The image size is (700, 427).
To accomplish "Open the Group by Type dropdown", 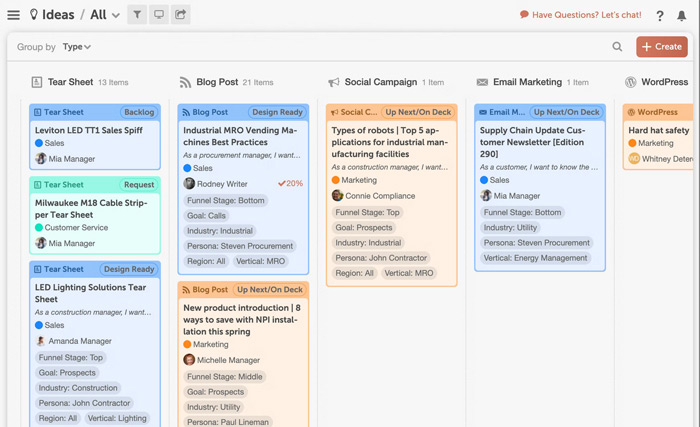I will pyautogui.click(x=76, y=47).
